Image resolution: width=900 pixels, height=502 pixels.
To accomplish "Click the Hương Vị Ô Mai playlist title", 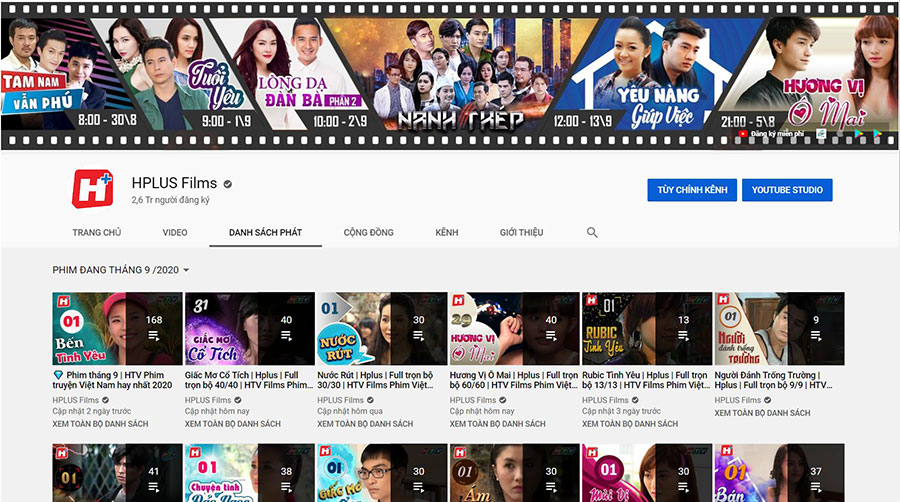I will point(513,378).
